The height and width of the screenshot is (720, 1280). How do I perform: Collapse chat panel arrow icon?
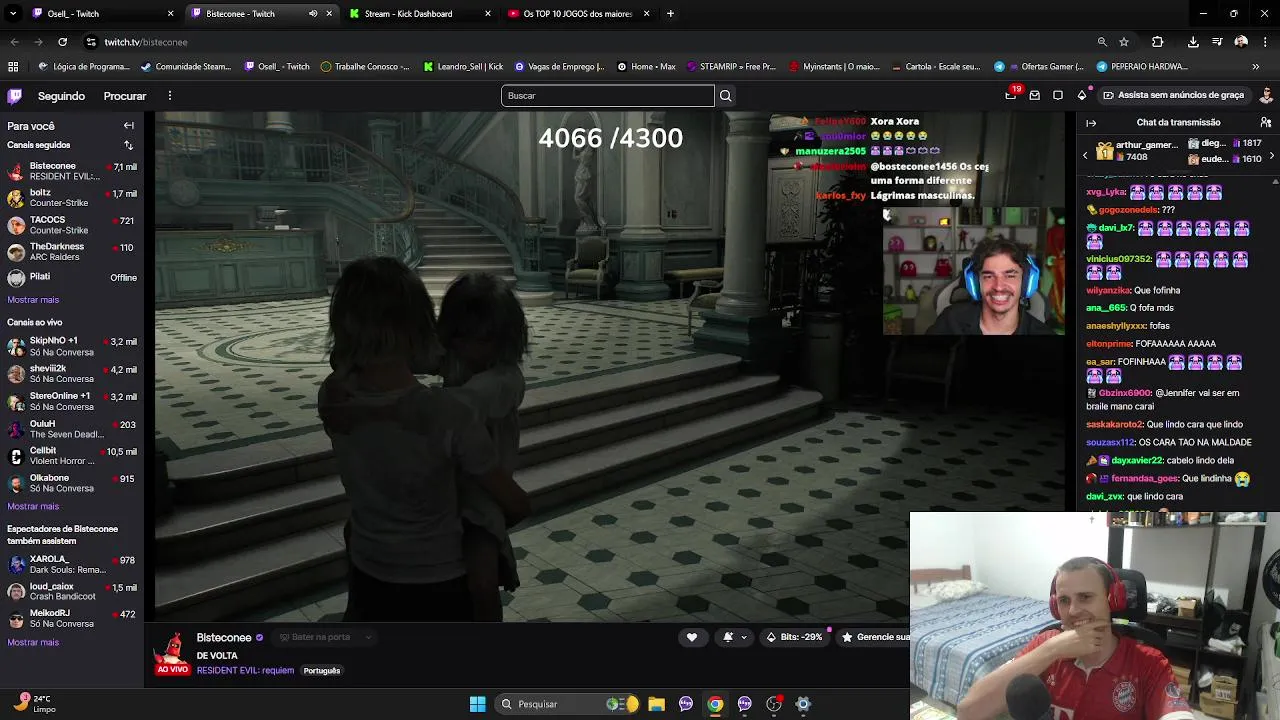pos(1091,123)
